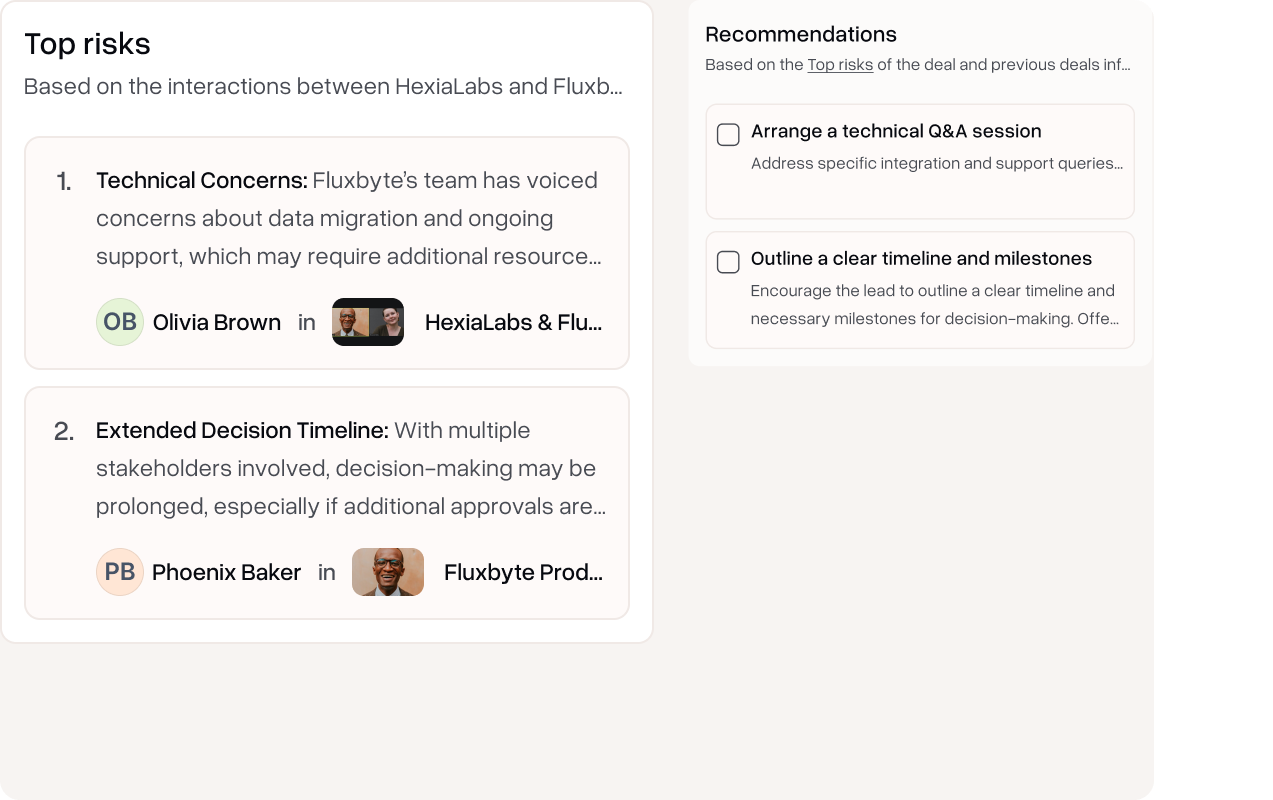Image resolution: width=1273 pixels, height=800 pixels.
Task: Open the HexiaLabs & Fluxbyte meeting thumbnail
Action: tap(368, 322)
